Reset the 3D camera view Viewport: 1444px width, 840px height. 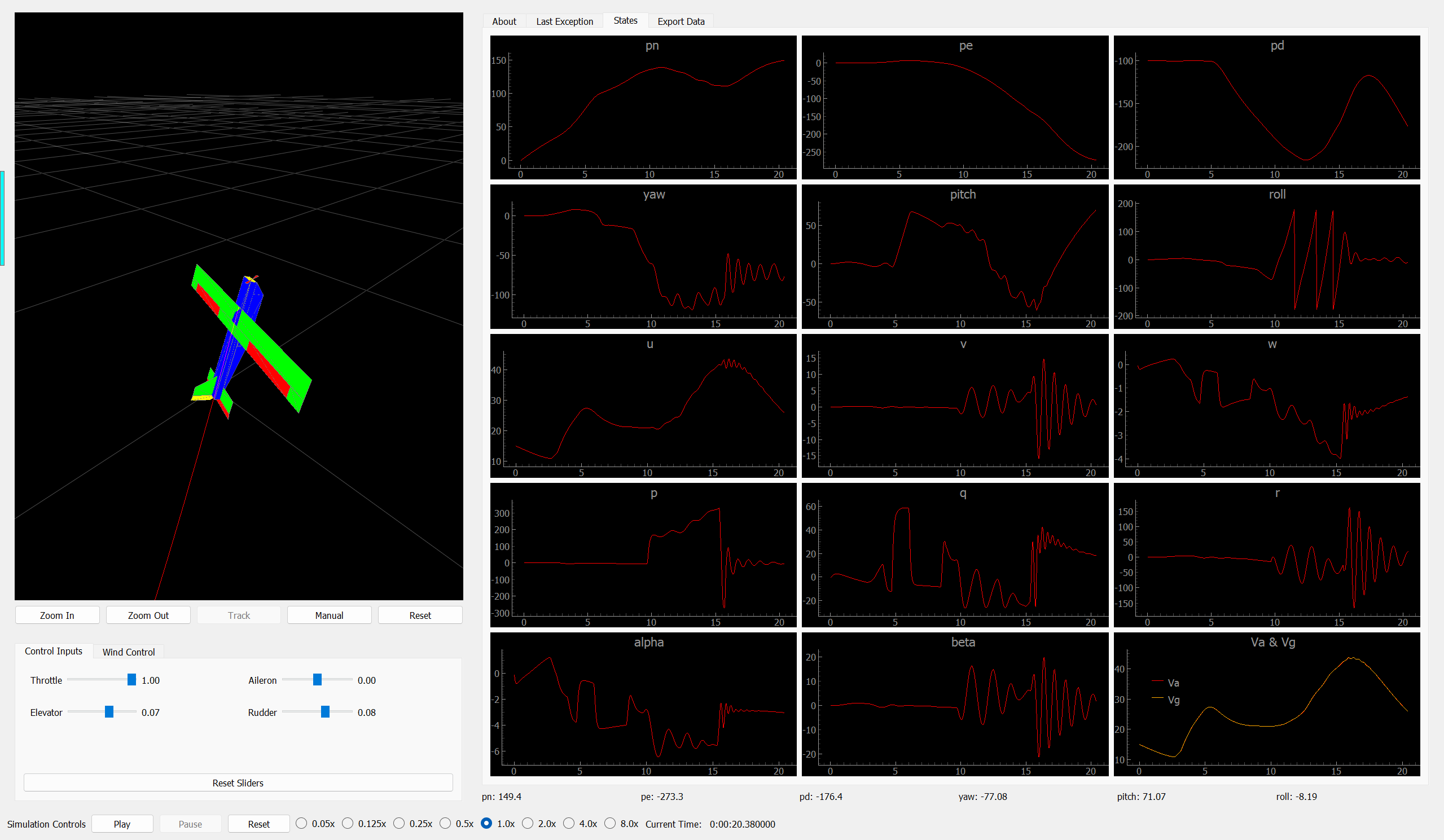pos(419,615)
